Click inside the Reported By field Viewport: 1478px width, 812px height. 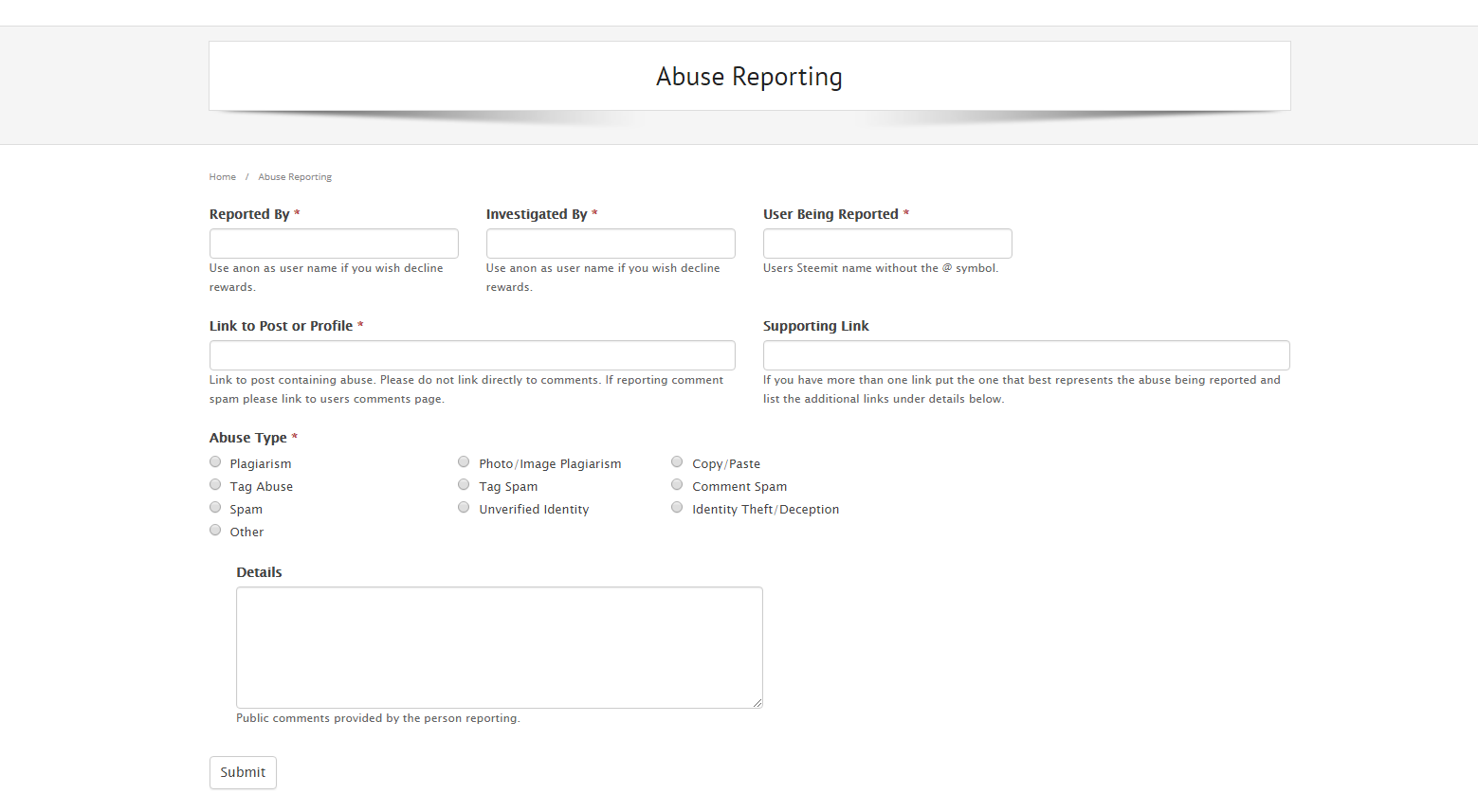334,243
